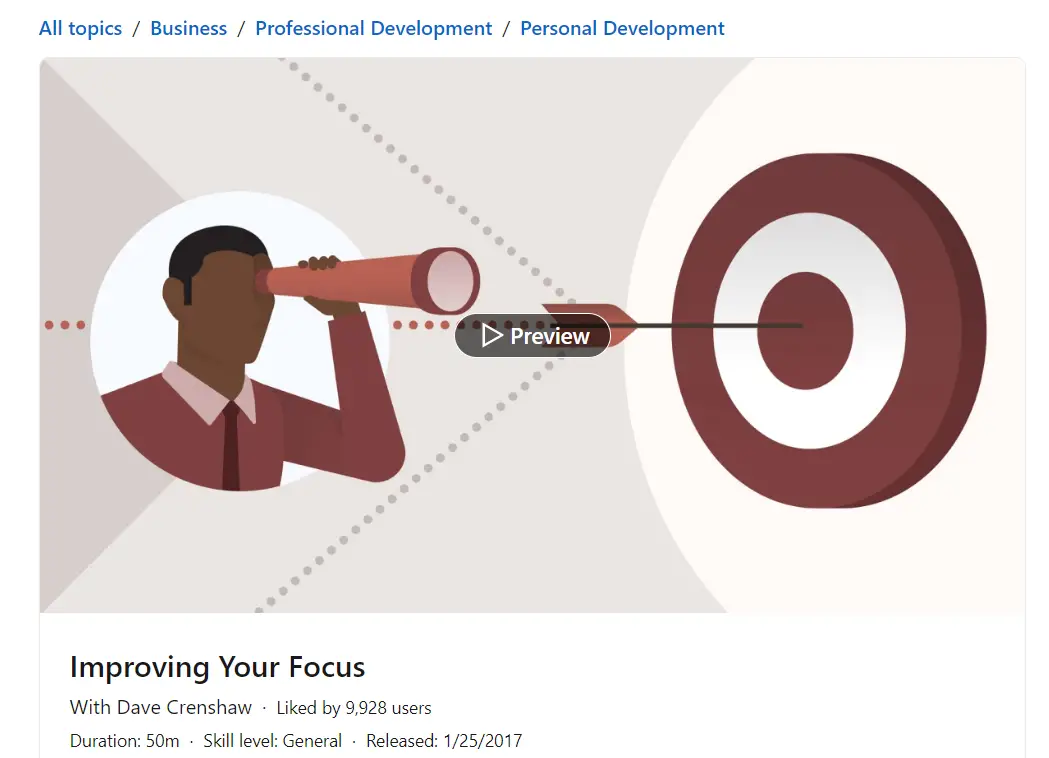Viewport: 1049px width, 758px height.
Task: Select the Skill level: General label
Action: pos(271,742)
